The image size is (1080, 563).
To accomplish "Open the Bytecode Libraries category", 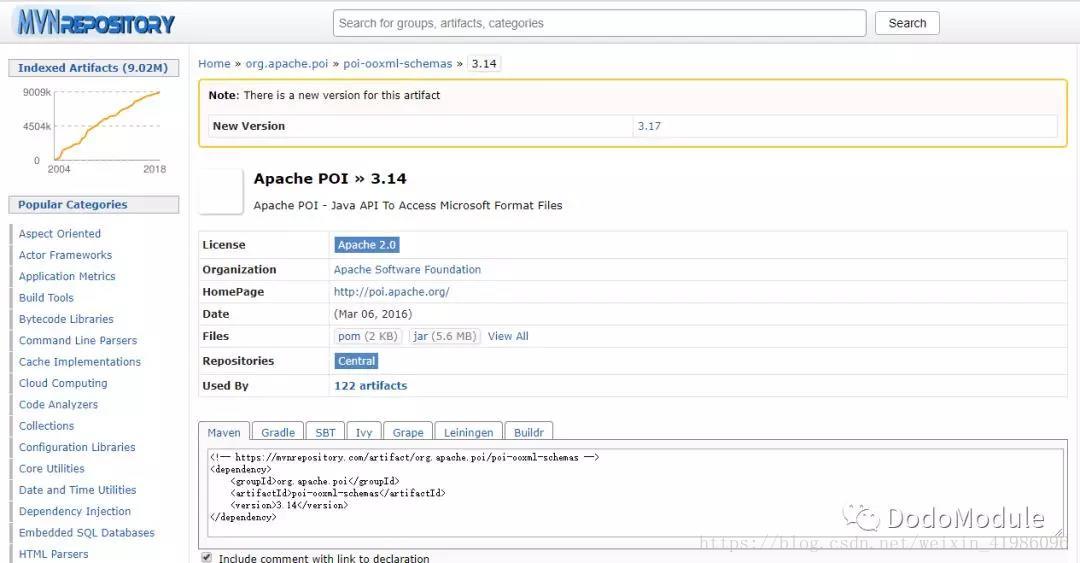I will click(66, 319).
